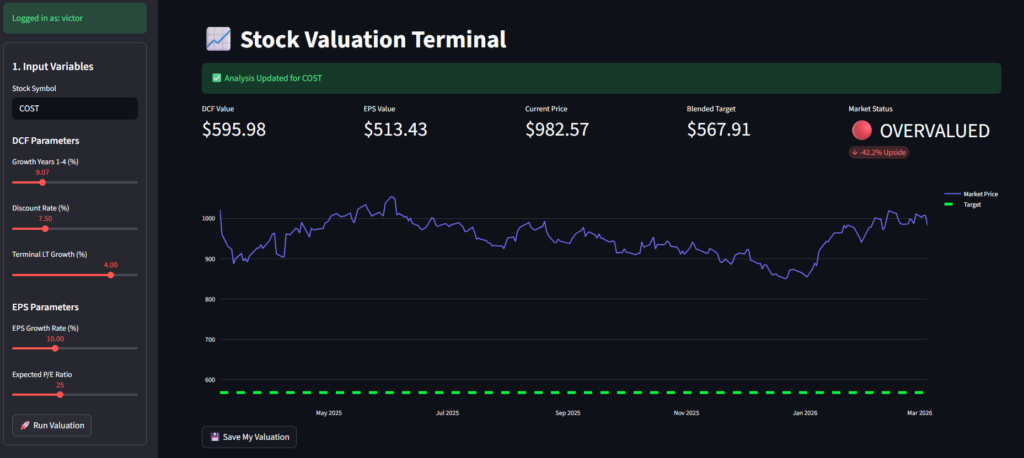This screenshot has width=1024, height=458.
Task: Toggle Target series in chart legend
Action: click(965, 204)
